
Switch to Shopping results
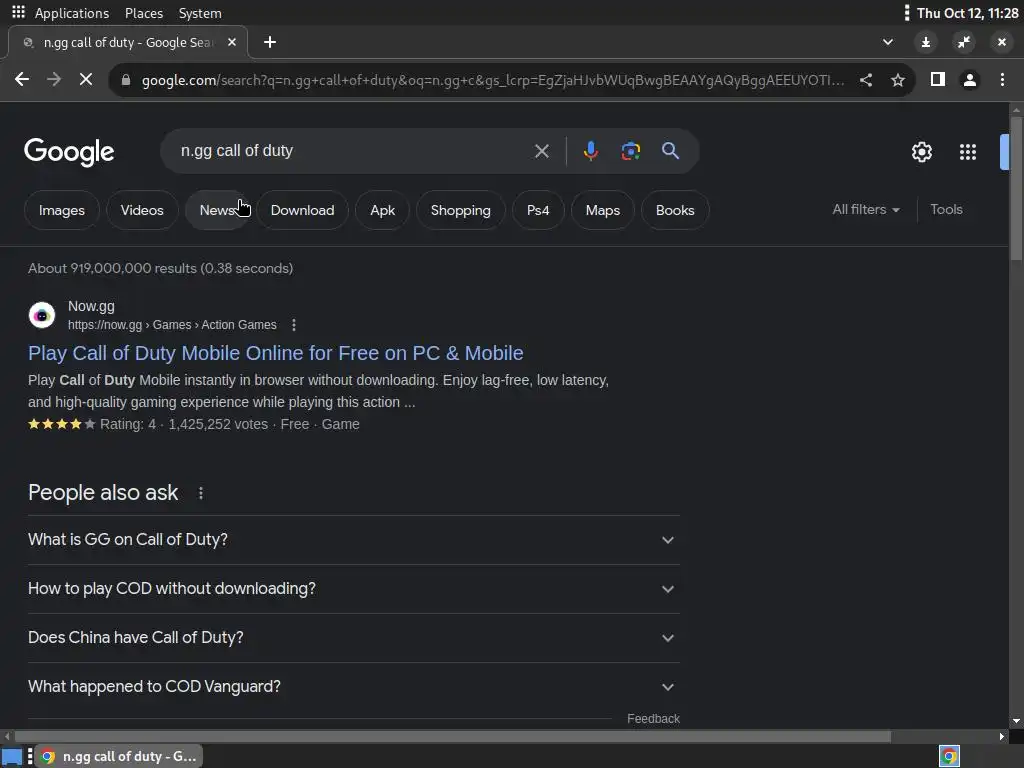[460, 210]
